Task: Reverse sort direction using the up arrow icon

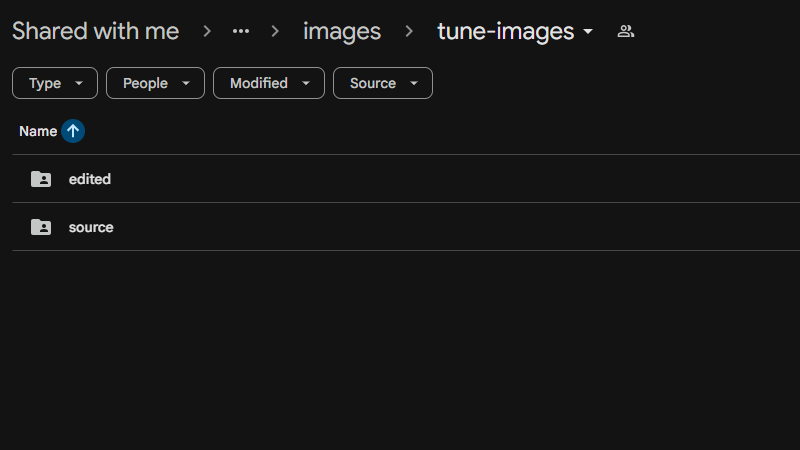Action: pyautogui.click(x=73, y=131)
